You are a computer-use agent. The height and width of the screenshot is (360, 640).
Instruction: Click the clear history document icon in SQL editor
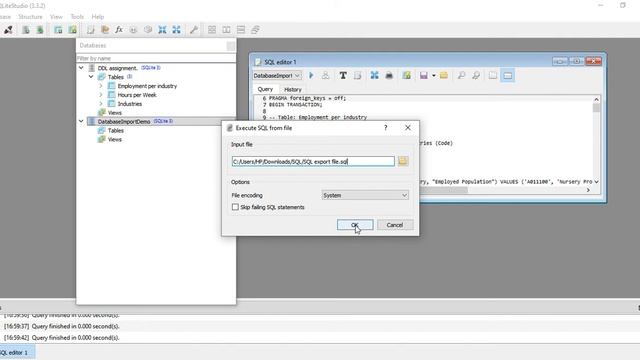click(x=358, y=76)
